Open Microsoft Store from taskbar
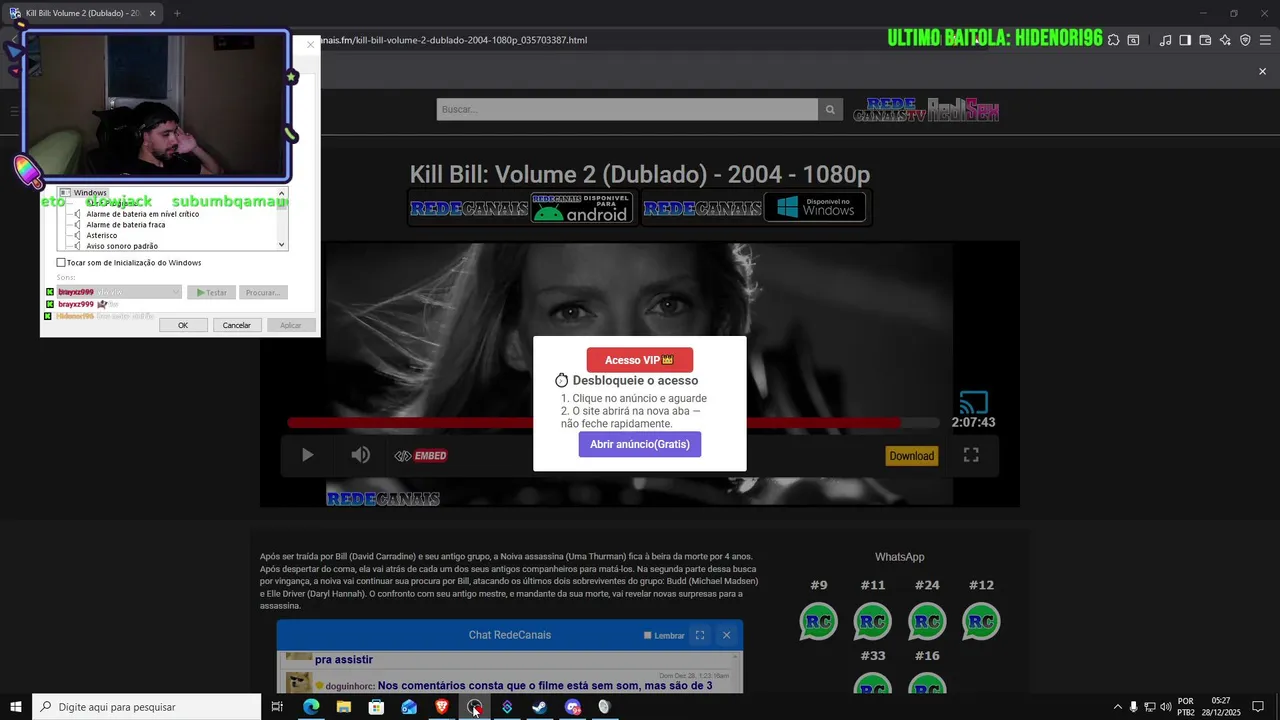The width and height of the screenshot is (1280, 720). point(376,707)
